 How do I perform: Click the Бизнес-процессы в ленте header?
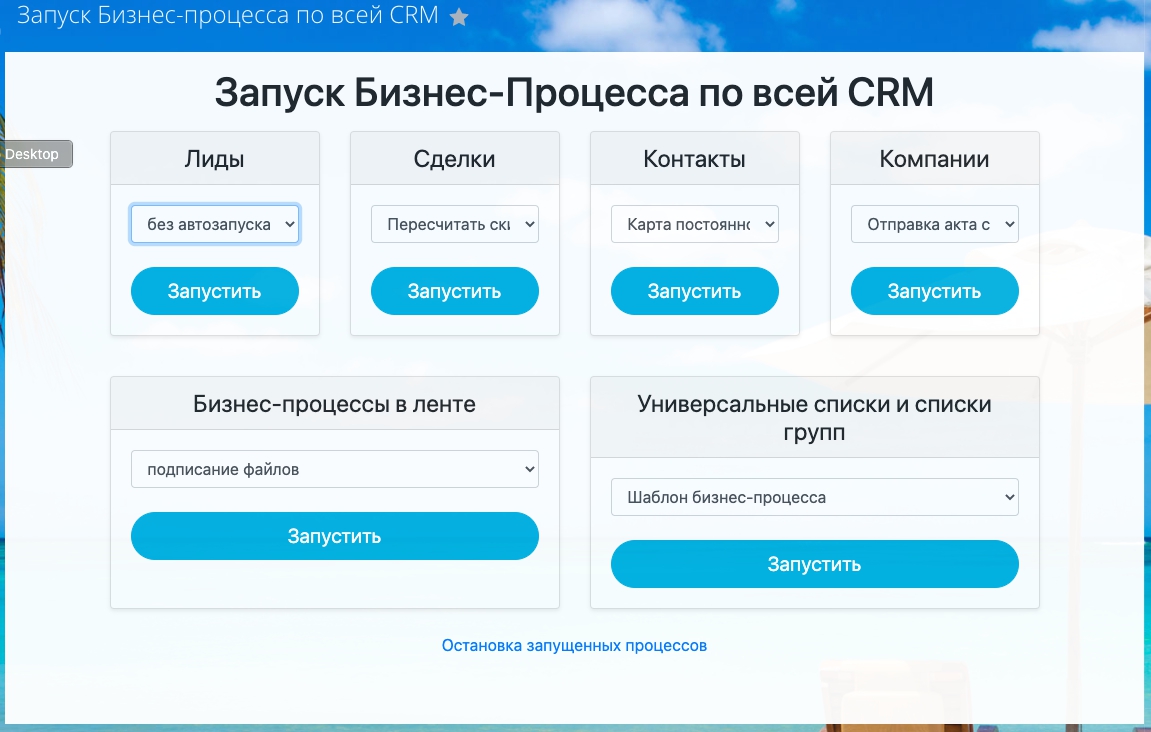click(x=335, y=404)
